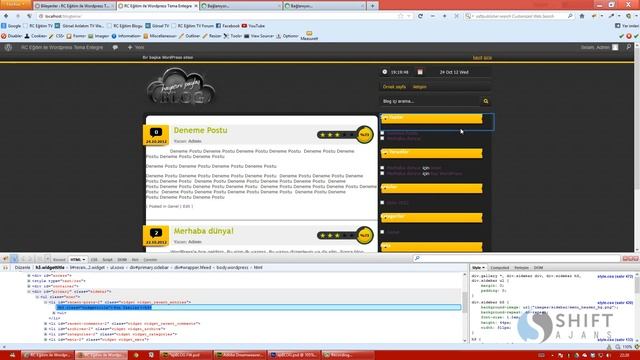The width and height of the screenshot is (640, 360).
Task: Open Web Developer Disable menu
Action: [x=11, y=36]
